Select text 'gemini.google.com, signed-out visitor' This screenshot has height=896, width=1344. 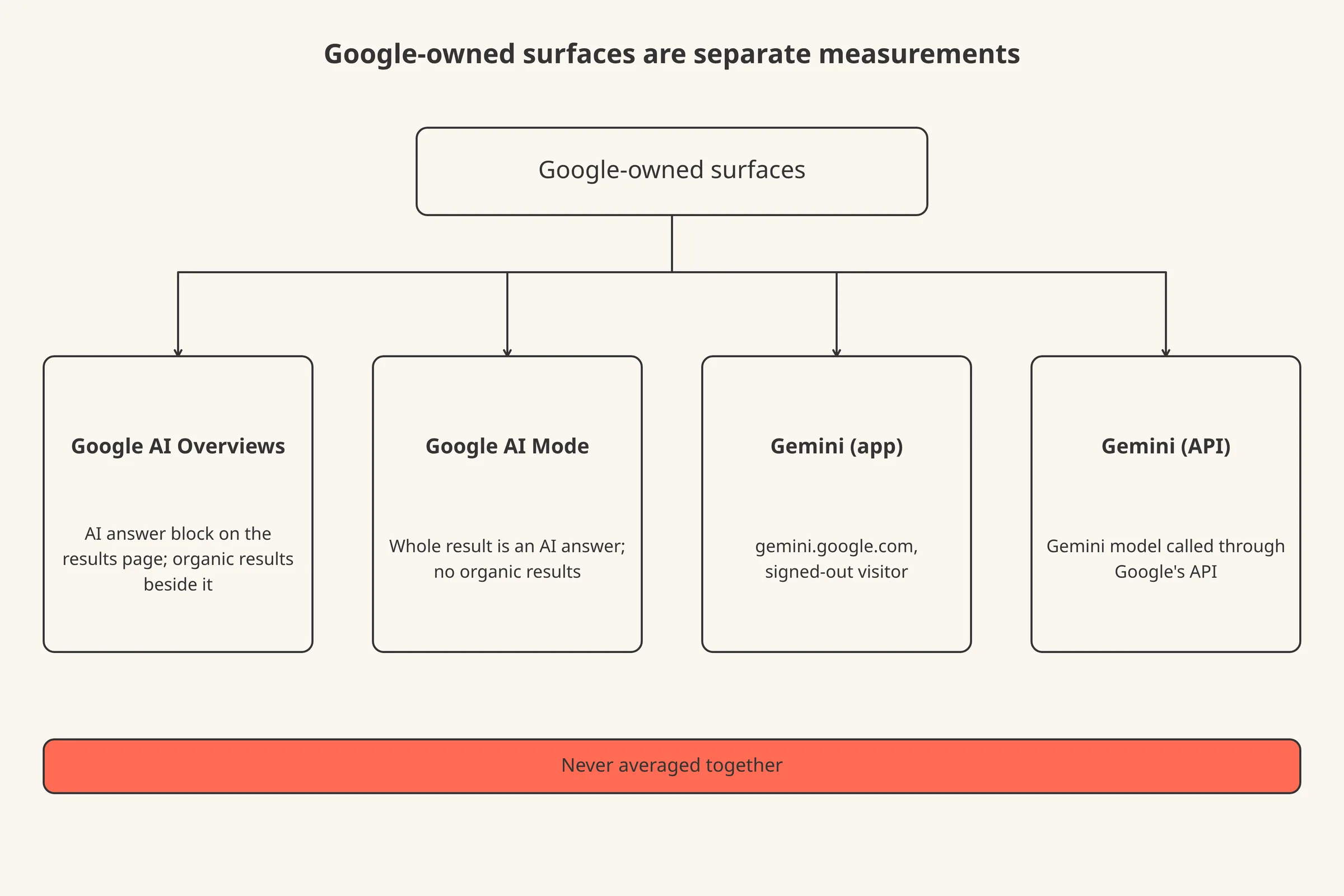coord(837,559)
